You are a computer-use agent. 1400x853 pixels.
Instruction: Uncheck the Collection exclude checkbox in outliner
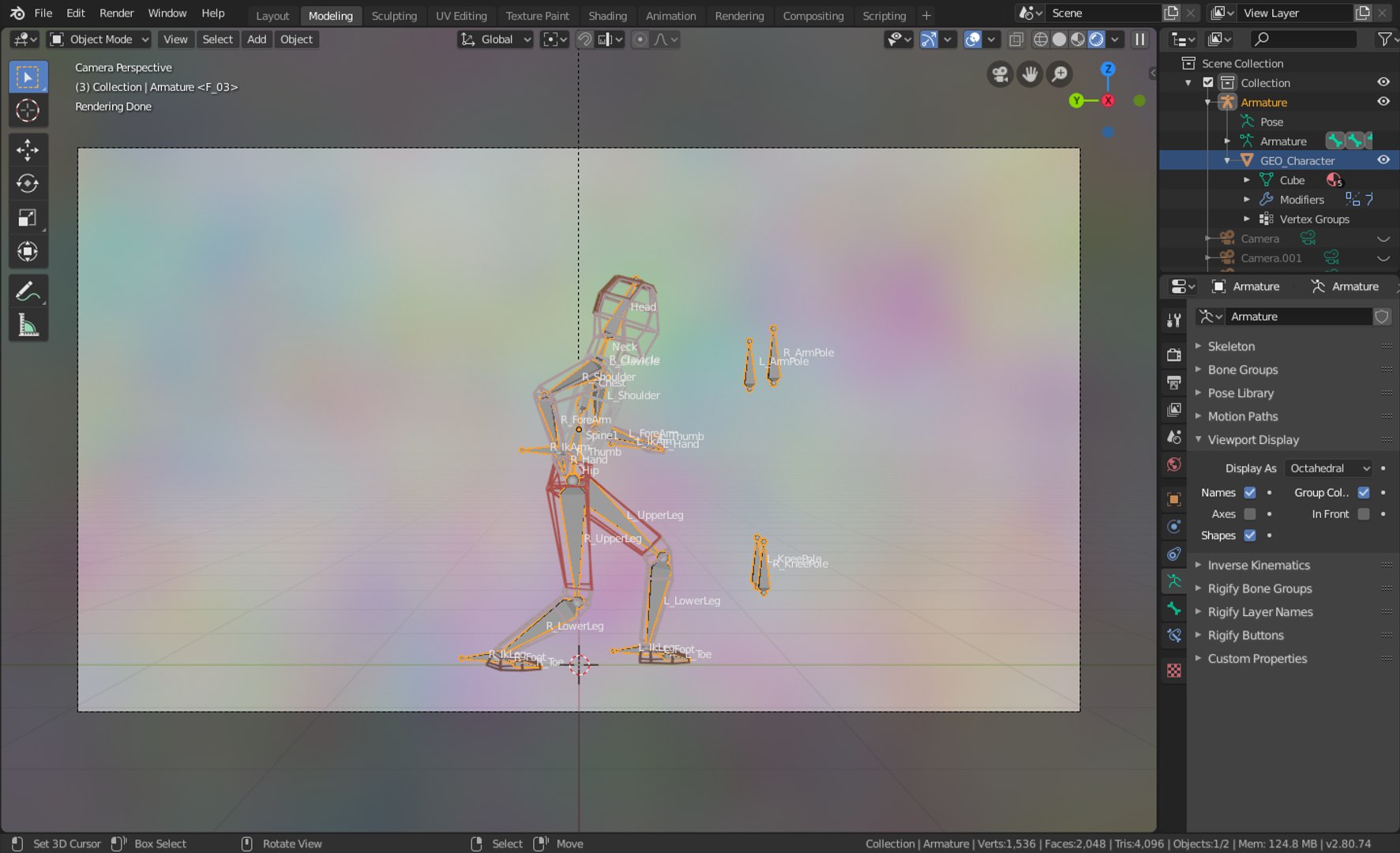click(x=1208, y=83)
